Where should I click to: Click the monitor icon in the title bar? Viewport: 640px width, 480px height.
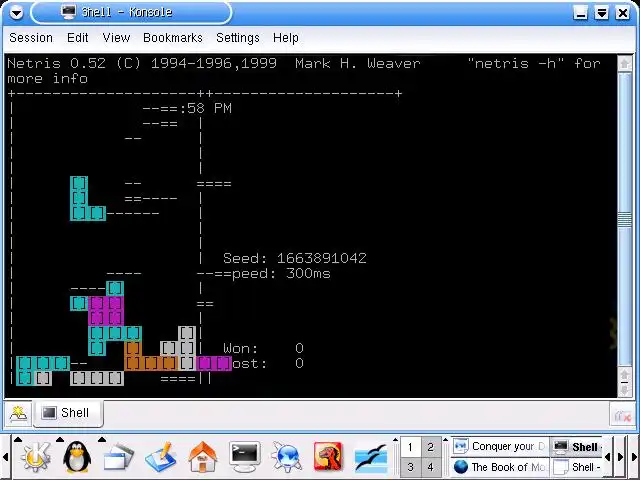(x=69, y=12)
